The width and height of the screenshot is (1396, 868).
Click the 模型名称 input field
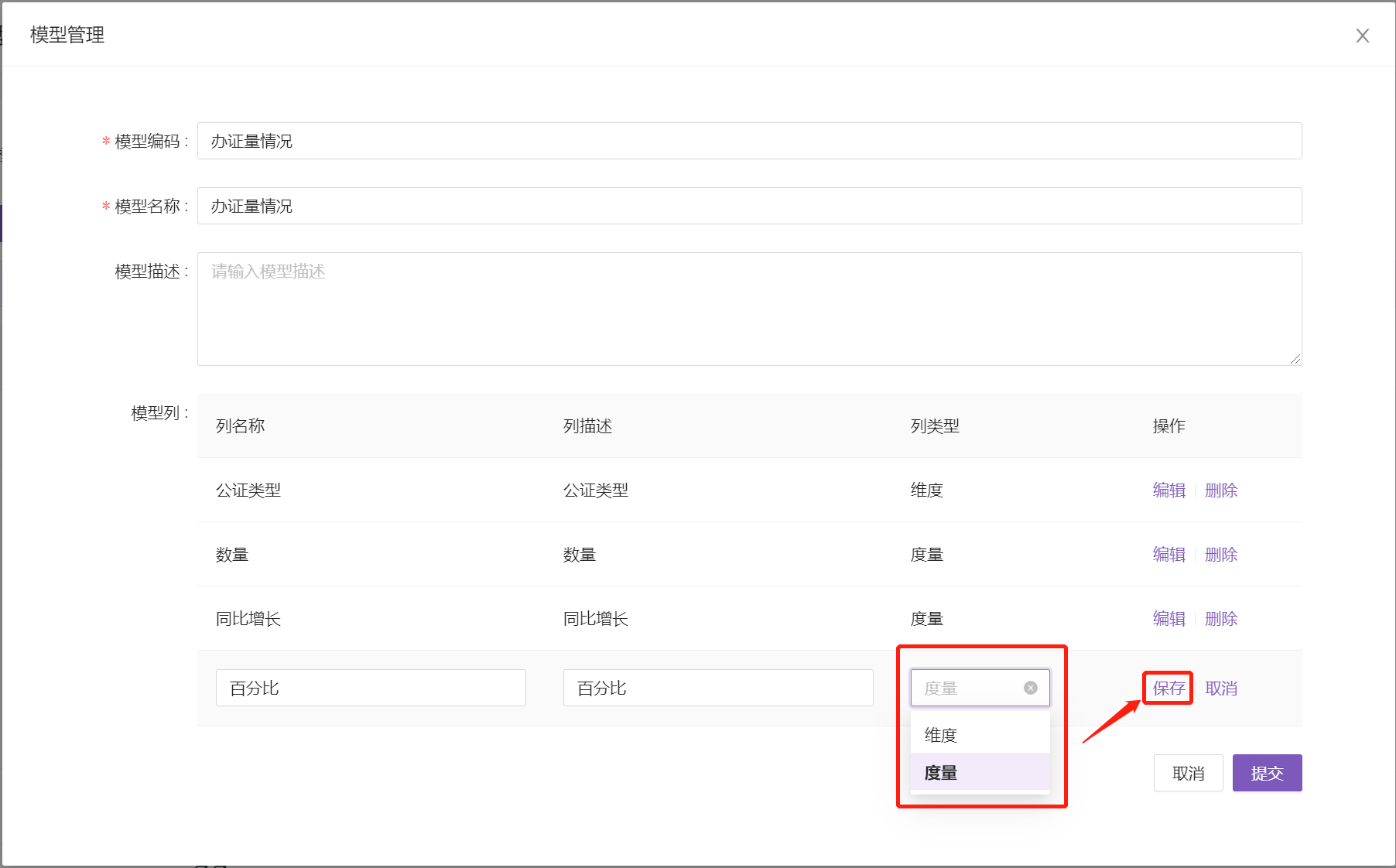click(x=749, y=206)
